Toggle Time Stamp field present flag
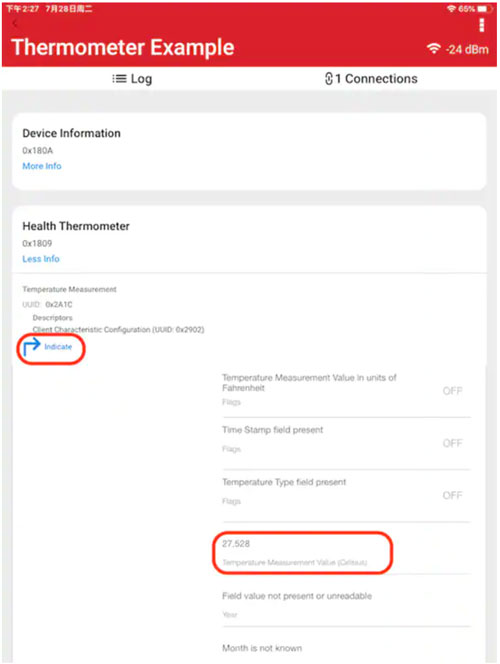This screenshot has height=664, width=500. (x=452, y=443)
